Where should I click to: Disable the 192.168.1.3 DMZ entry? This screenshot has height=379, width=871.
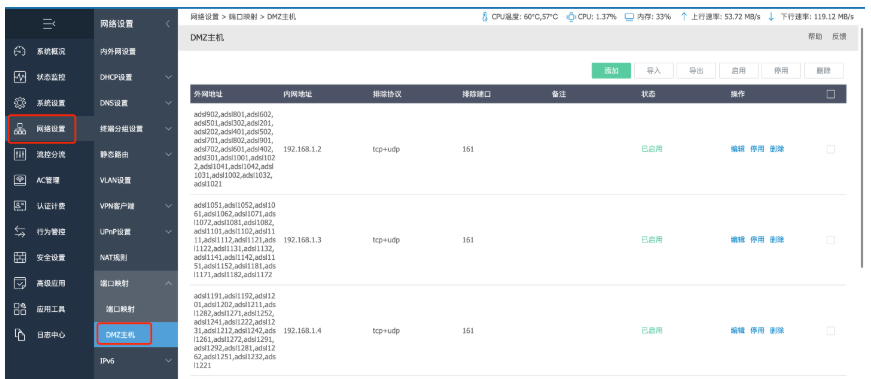click(x=757, y=240)
